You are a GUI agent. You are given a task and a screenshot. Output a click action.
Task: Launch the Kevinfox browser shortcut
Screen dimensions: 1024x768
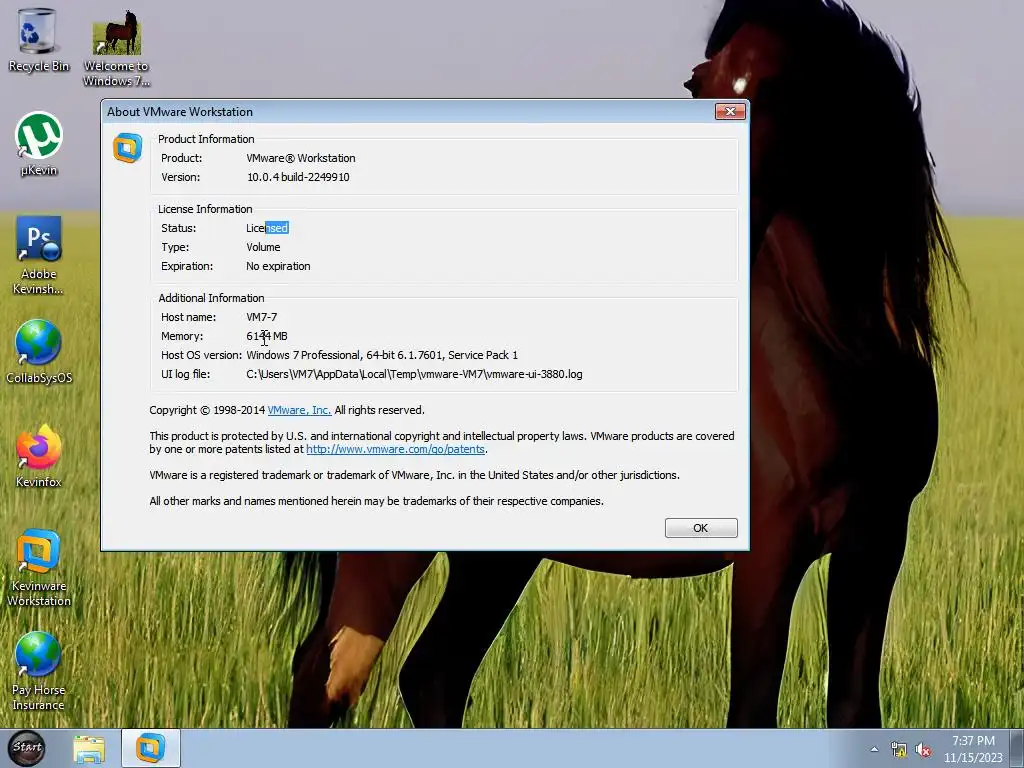[39, 455]
